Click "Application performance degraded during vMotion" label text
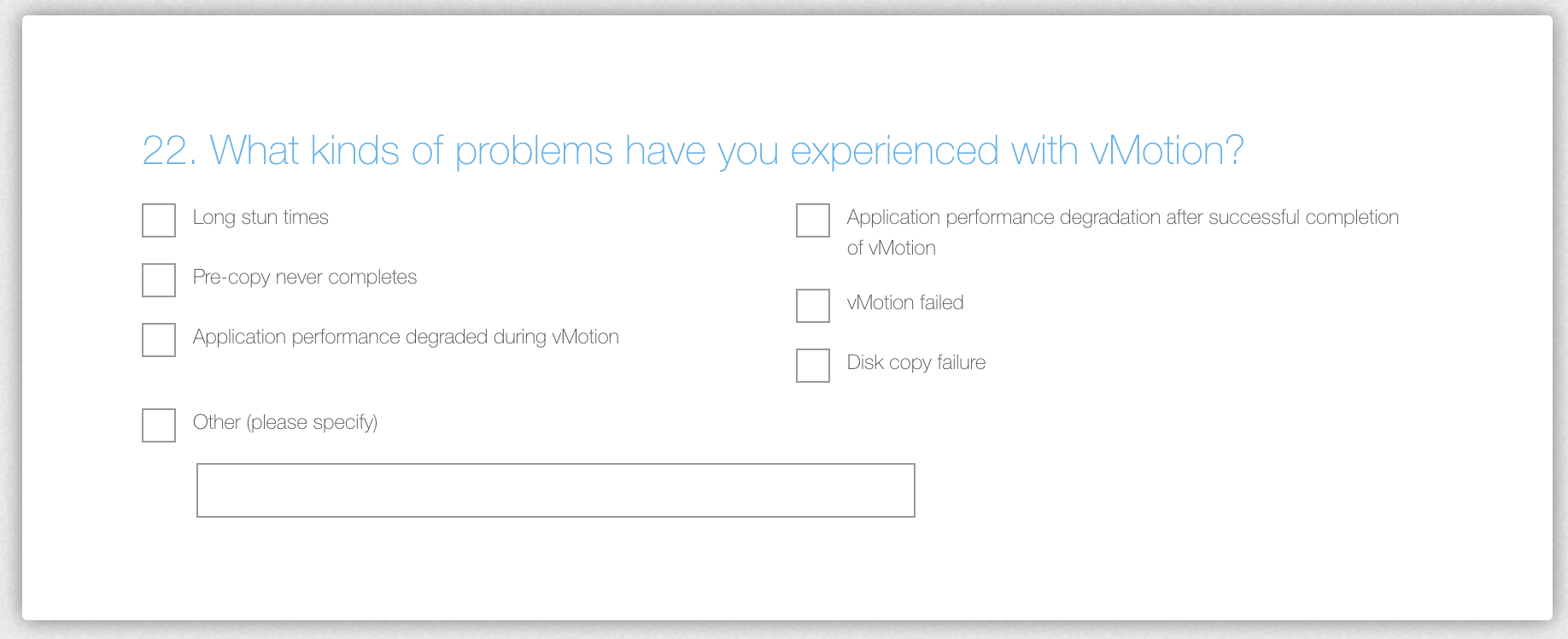The image size is (1568, 639). pos(406,337)
